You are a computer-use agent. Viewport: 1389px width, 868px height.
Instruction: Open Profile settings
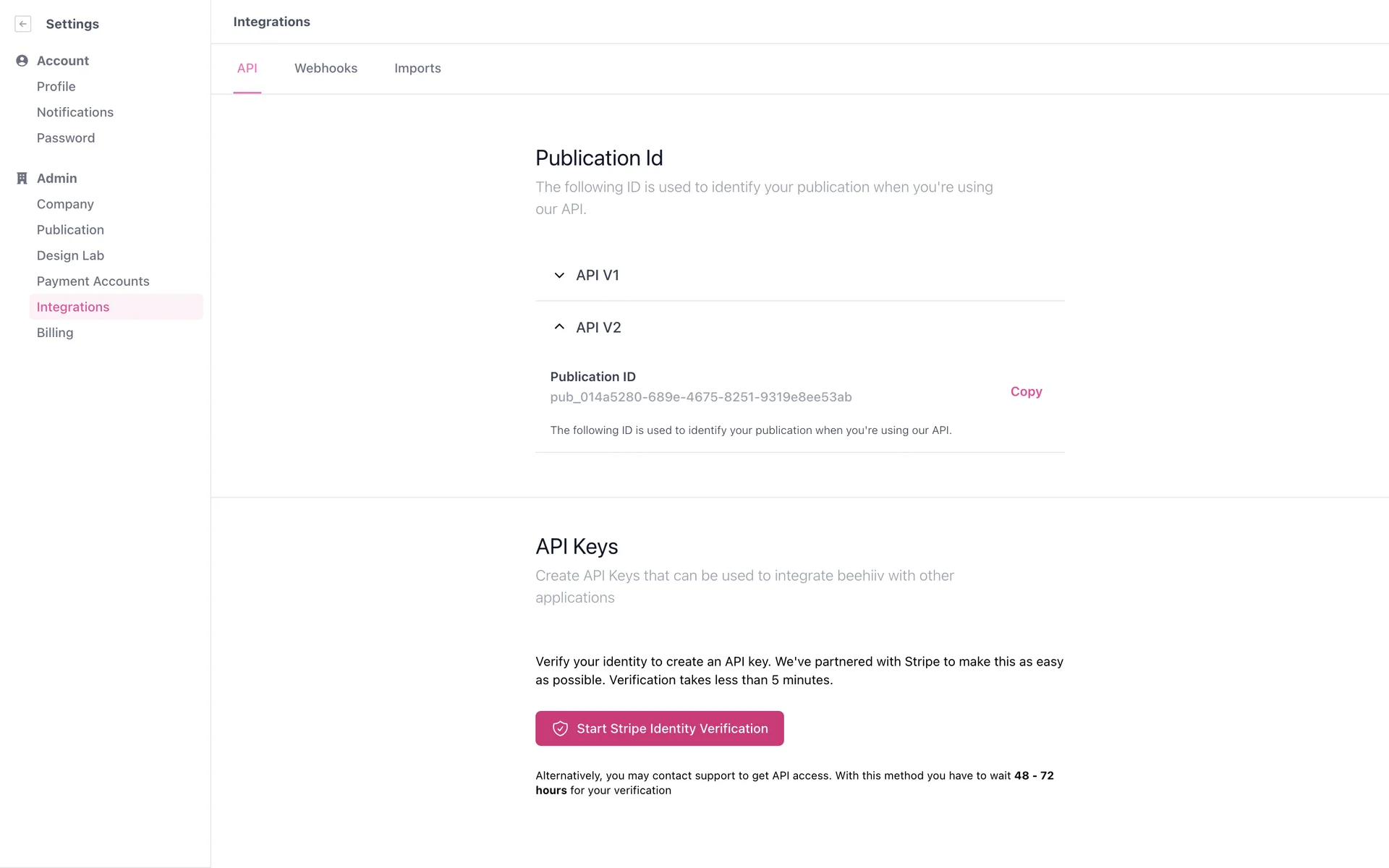coord(56,86)
